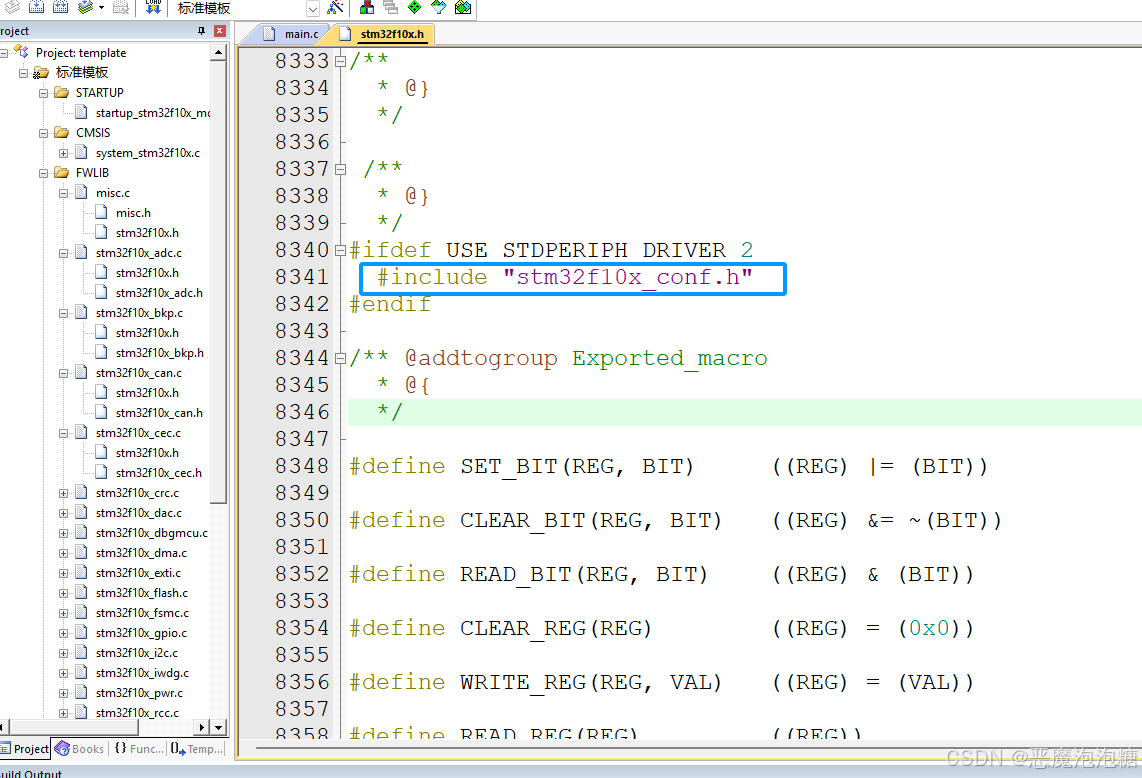The width and height of the screenshot is (1142, 778).
Task: Click the Select Software Packs icon
Action: 438,7
